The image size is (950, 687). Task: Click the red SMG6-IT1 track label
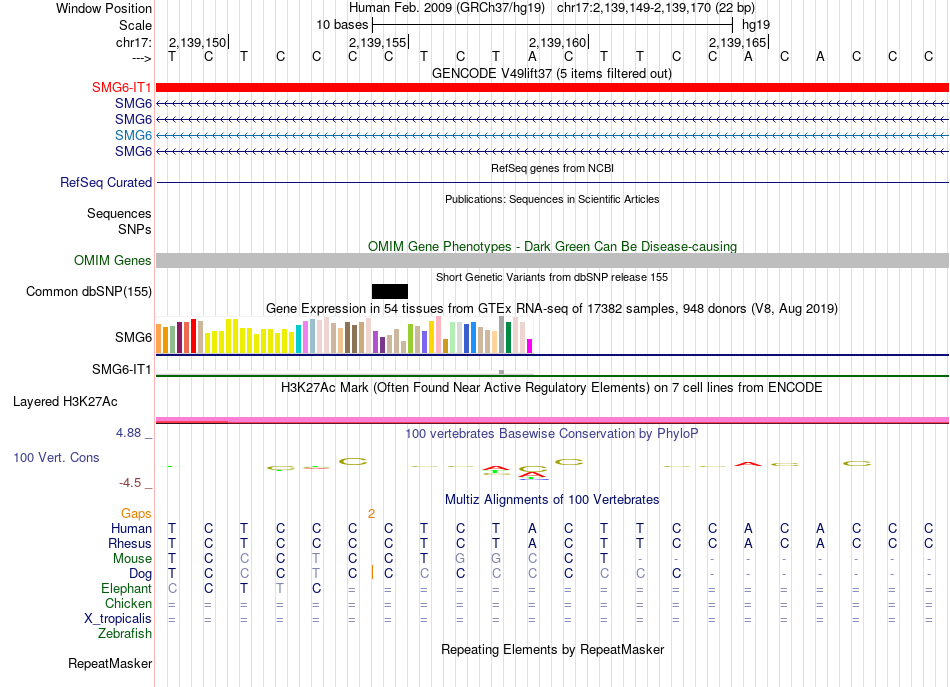click(x=121, y=87)
